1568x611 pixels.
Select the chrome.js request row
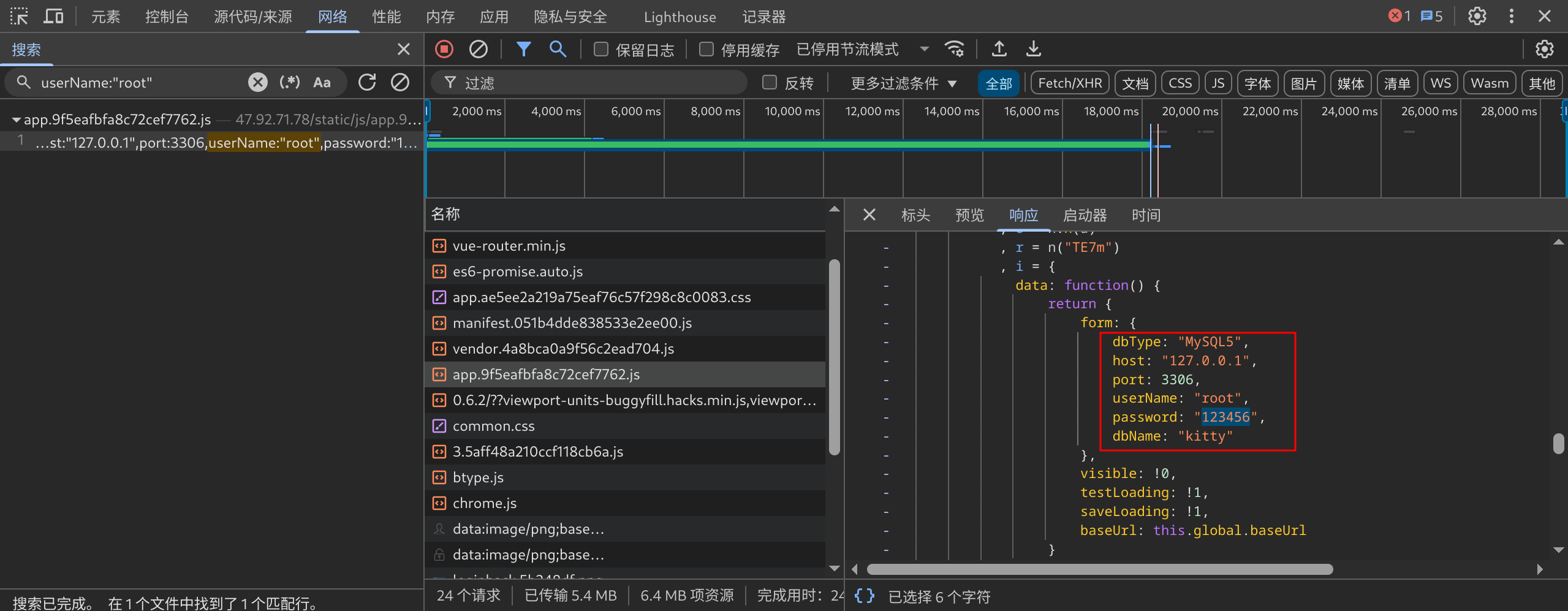click(625, 503)
